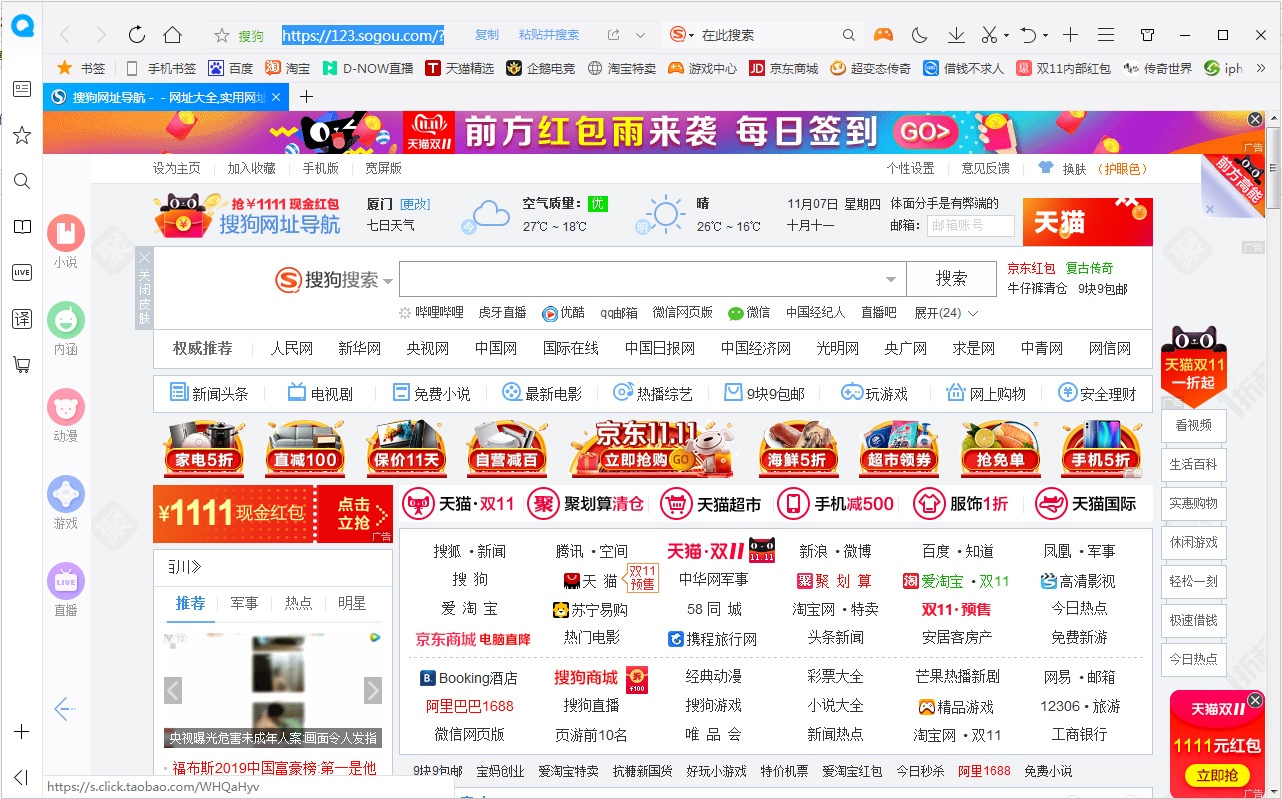1282x799 pixels.
Task: Toggle 关闭皮肤 to turn off the skin
Action: 144,287
